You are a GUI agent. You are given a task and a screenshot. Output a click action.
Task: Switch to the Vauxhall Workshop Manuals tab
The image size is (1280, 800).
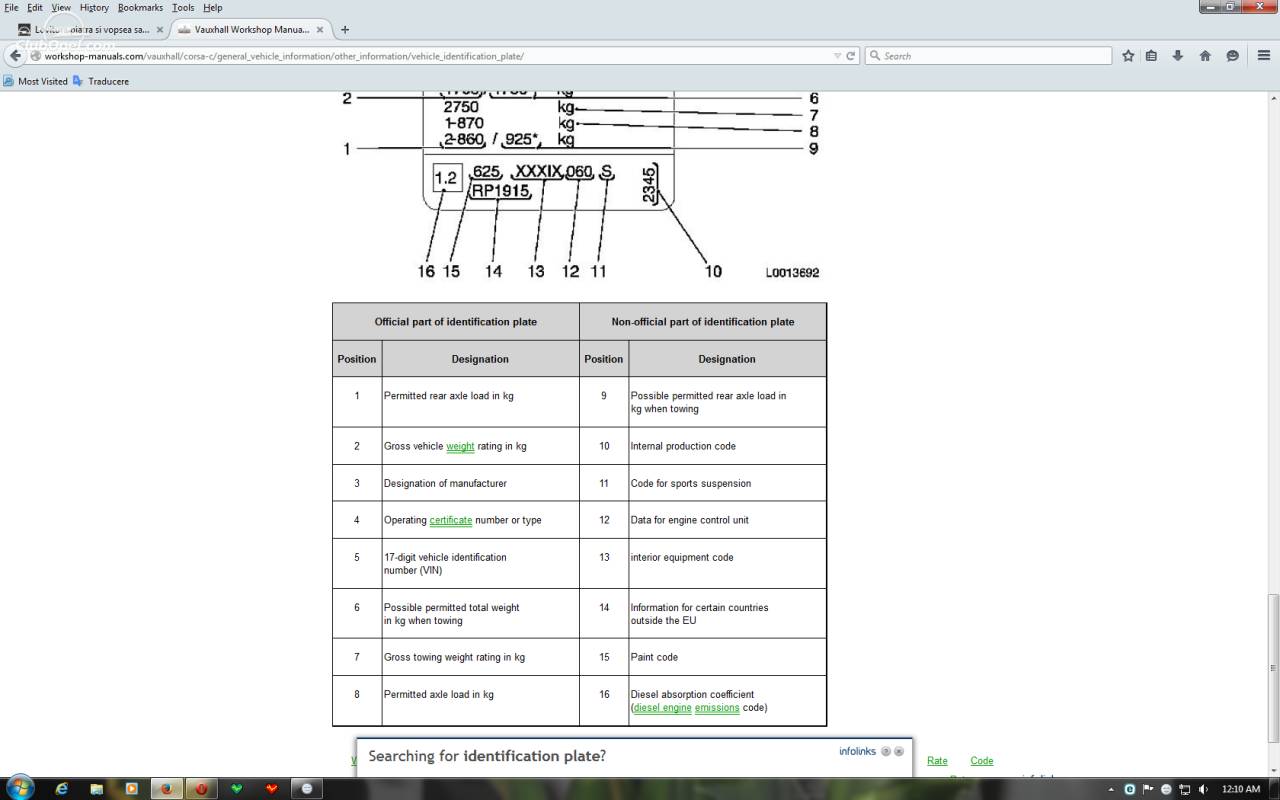click(x=250, y=30)
